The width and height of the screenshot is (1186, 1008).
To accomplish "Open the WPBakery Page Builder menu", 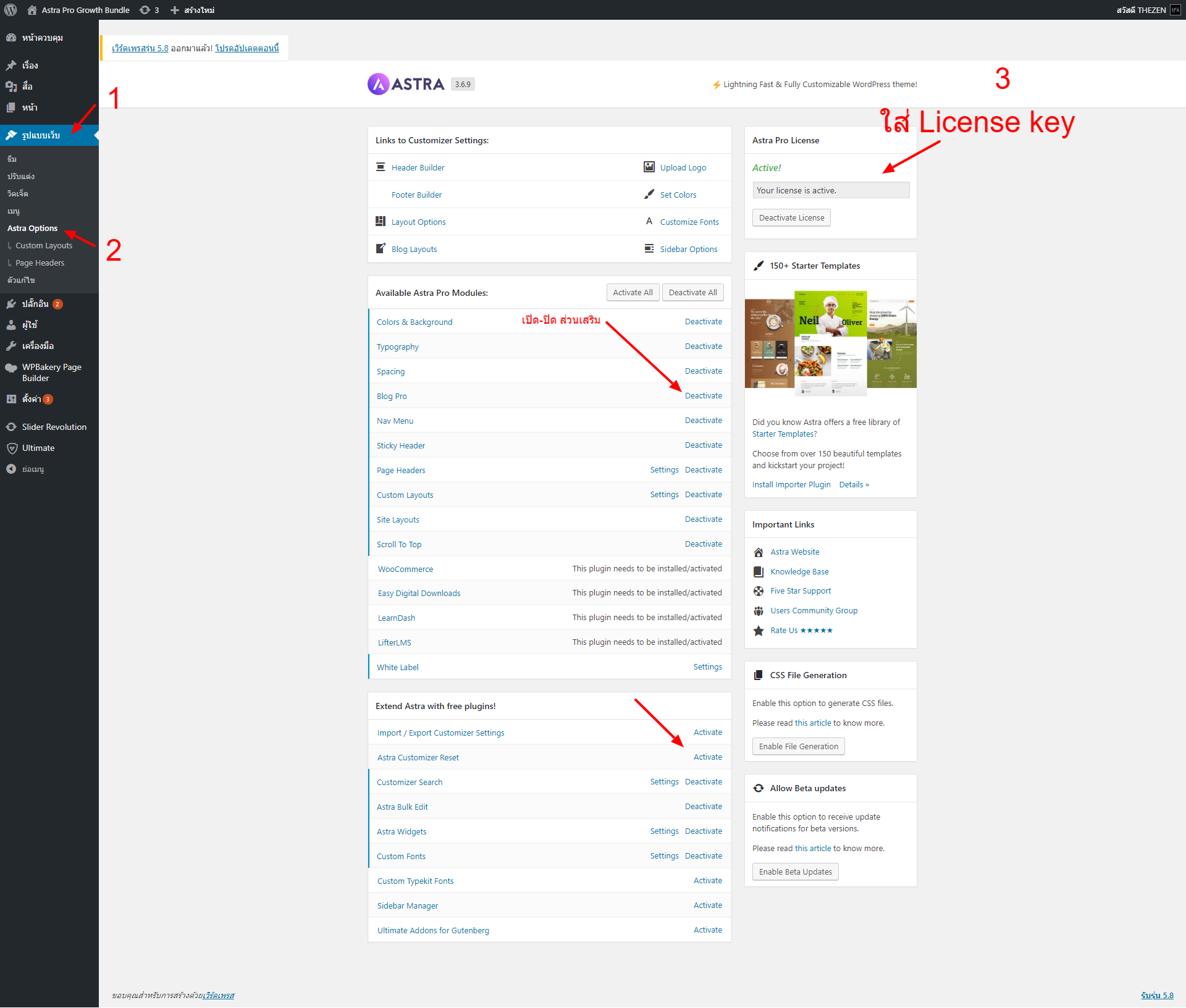I will pyautogui.click(x=51, y=372).
